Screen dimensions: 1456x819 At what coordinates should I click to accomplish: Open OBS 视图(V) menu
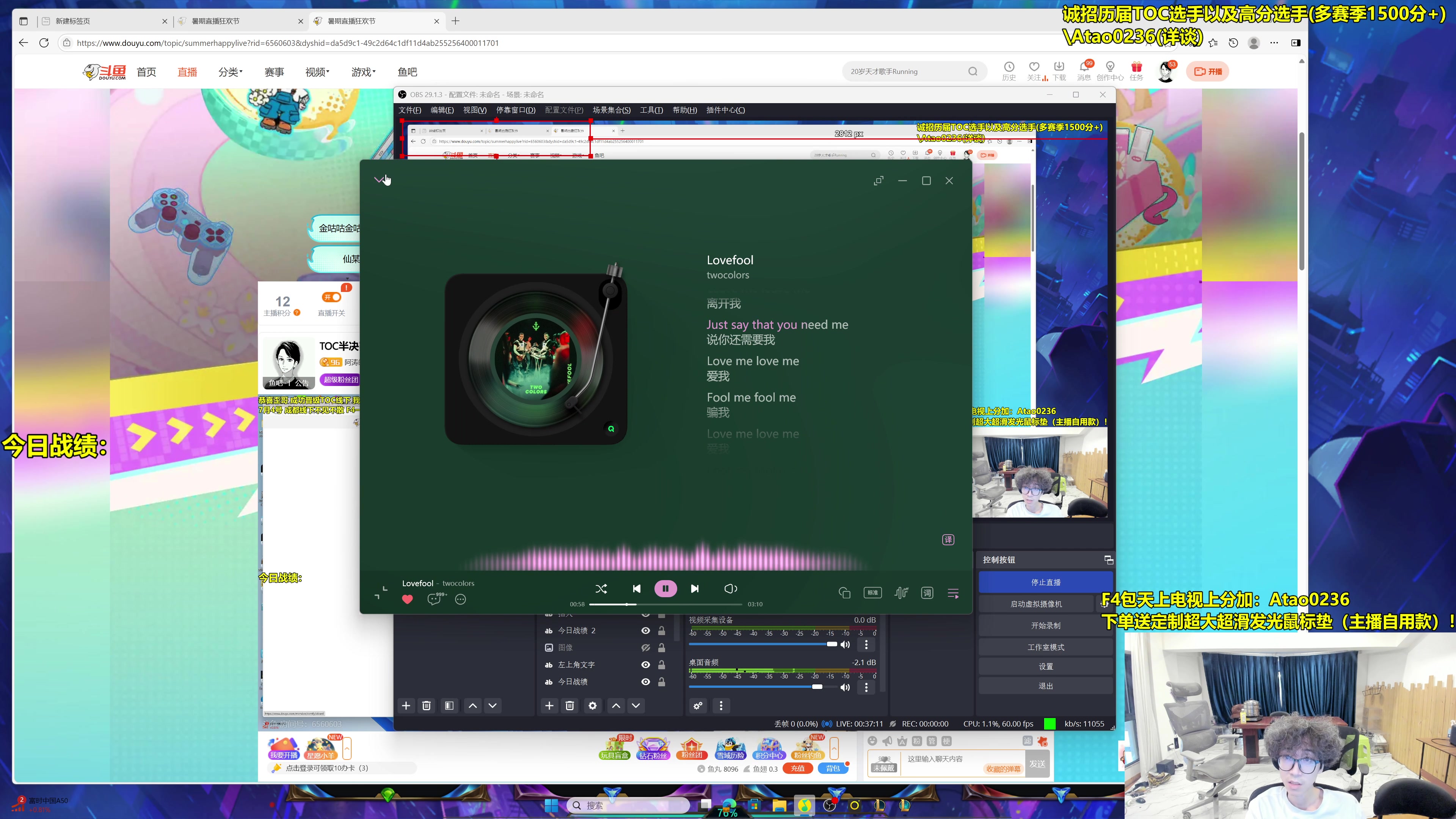pyautogui.click(x=475, y=110)
